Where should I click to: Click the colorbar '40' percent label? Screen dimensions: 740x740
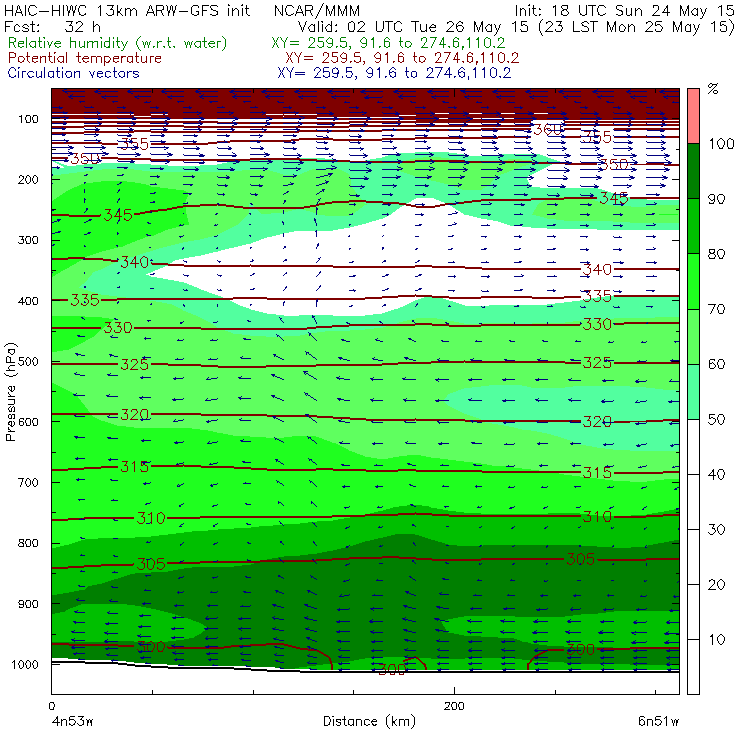coord(716,474)
